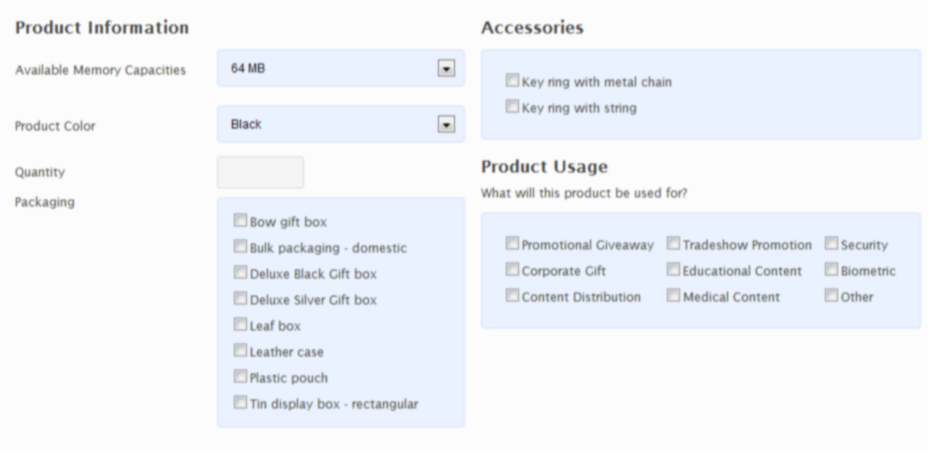Tick the Promotional Giveaway usage checkbox

click(x=512, y=244)
